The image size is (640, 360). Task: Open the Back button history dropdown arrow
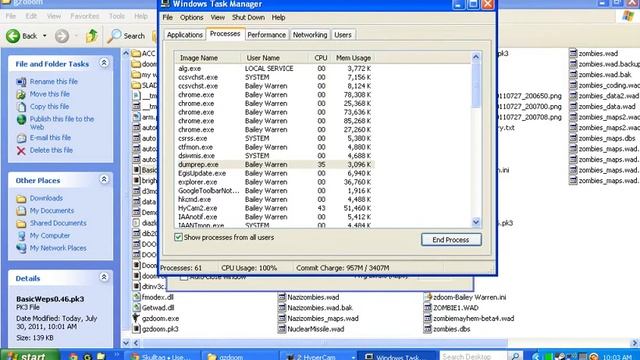coord(44,36)
